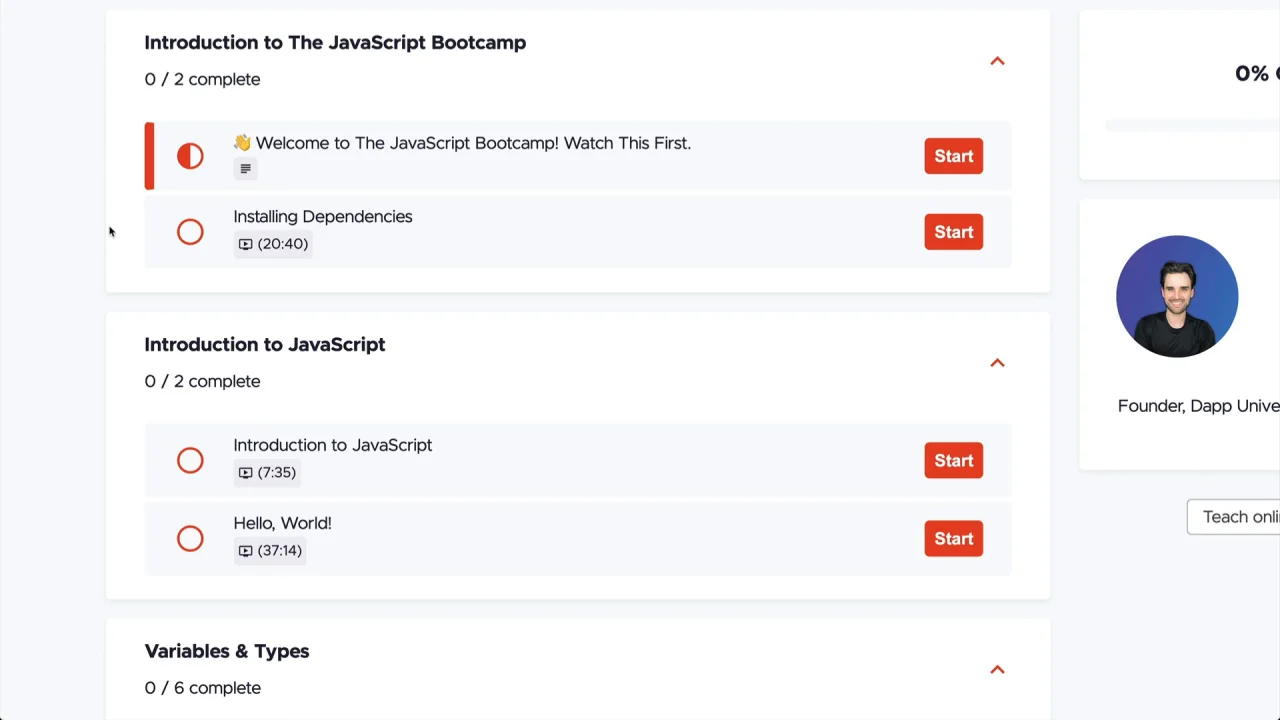The height and width of the screenshot is (720, 1280).
Task: Open the Installing Dependencies lesson title
Action: pyautogui.click(x=322, y=217)
